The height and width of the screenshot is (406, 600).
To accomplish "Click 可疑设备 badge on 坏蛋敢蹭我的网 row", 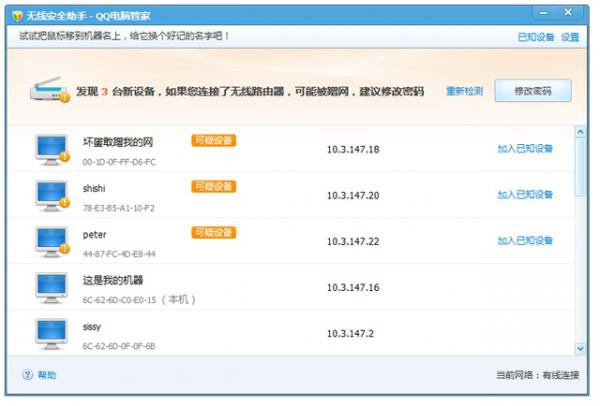I will [x=214, y=140].
